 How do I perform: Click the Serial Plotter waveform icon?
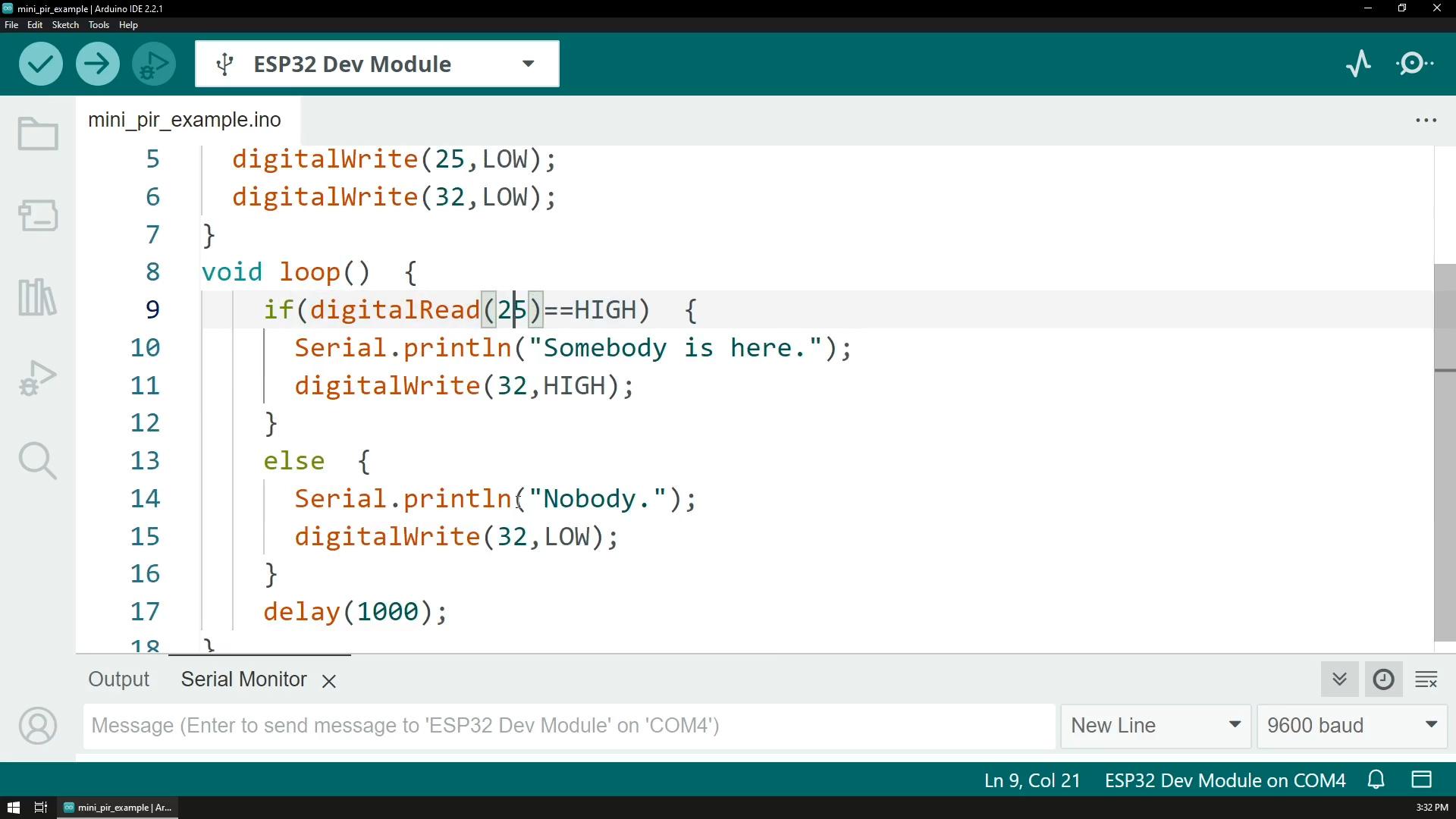tap(1358, 63)
